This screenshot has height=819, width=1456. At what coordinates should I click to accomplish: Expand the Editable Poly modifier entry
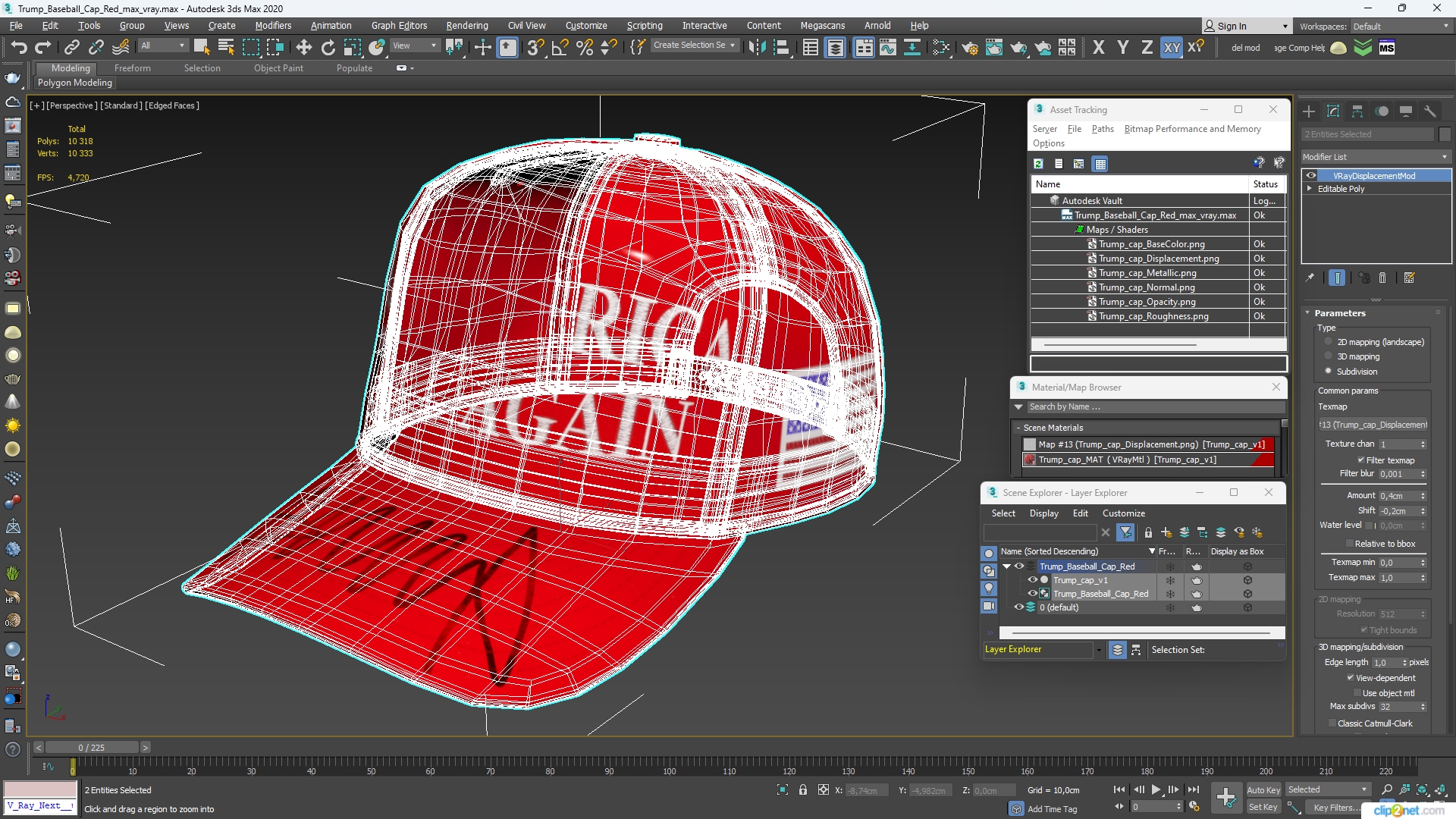tap(1310, 189)
